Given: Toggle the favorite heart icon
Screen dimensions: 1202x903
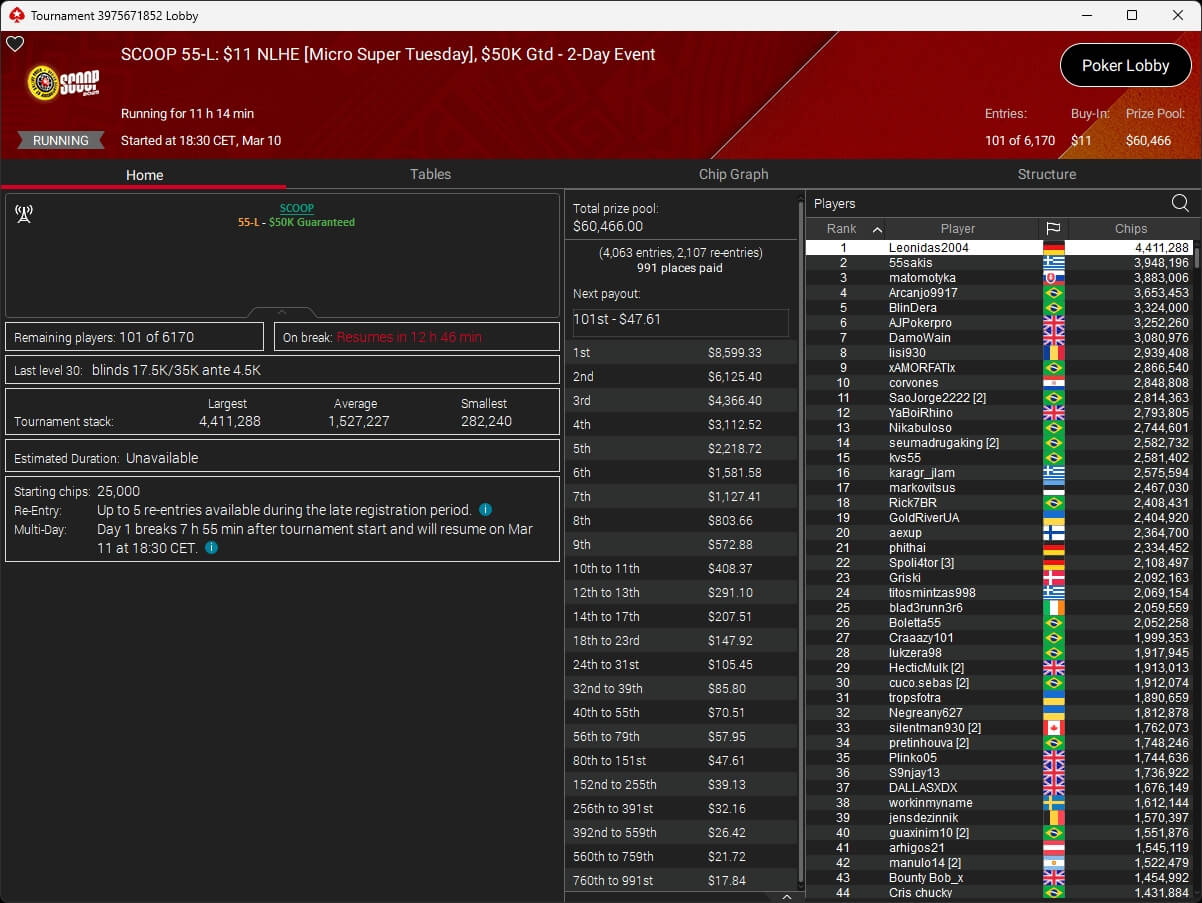Looking at the screenshot, I should pos(15,45).
